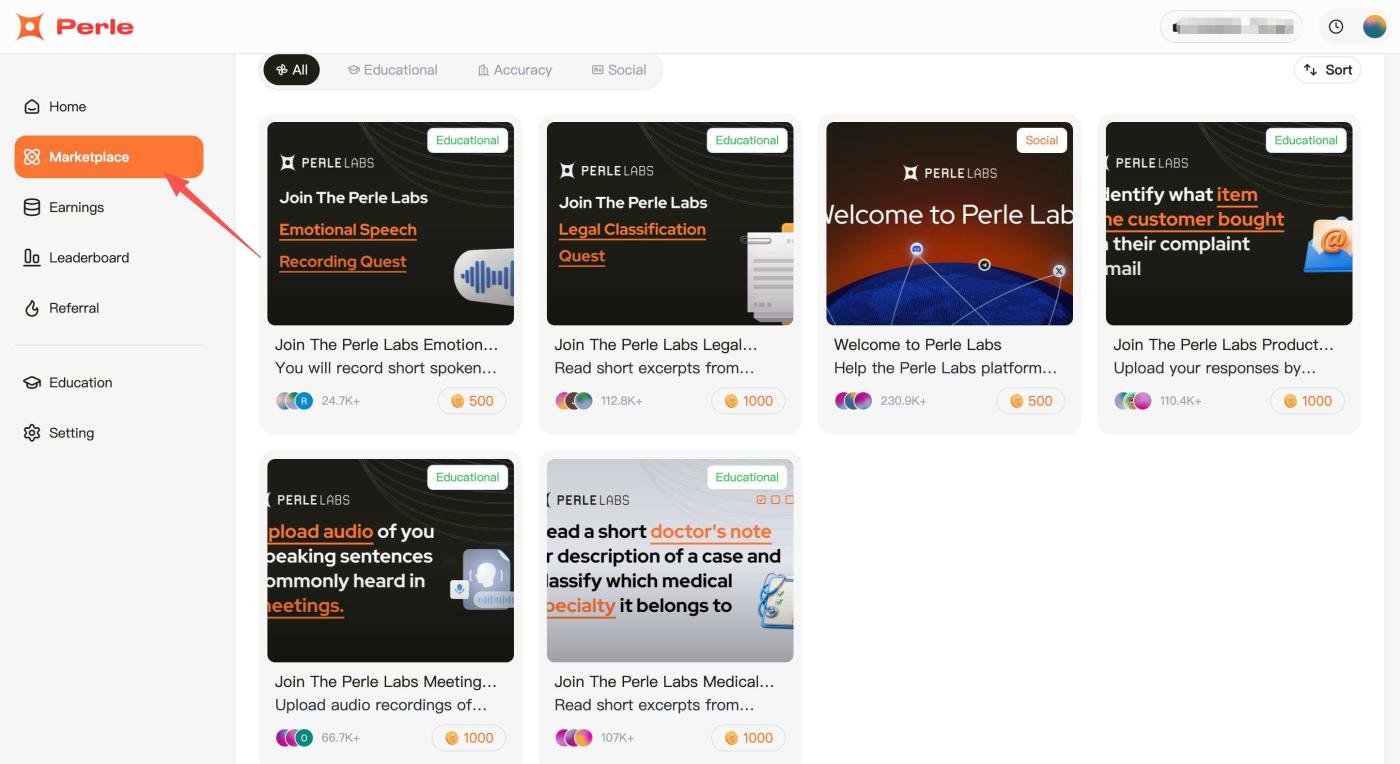Click the 1000 reward on Product card
The height and width of the screenshot is (764, 1400).
click(x=1307, y=401)
